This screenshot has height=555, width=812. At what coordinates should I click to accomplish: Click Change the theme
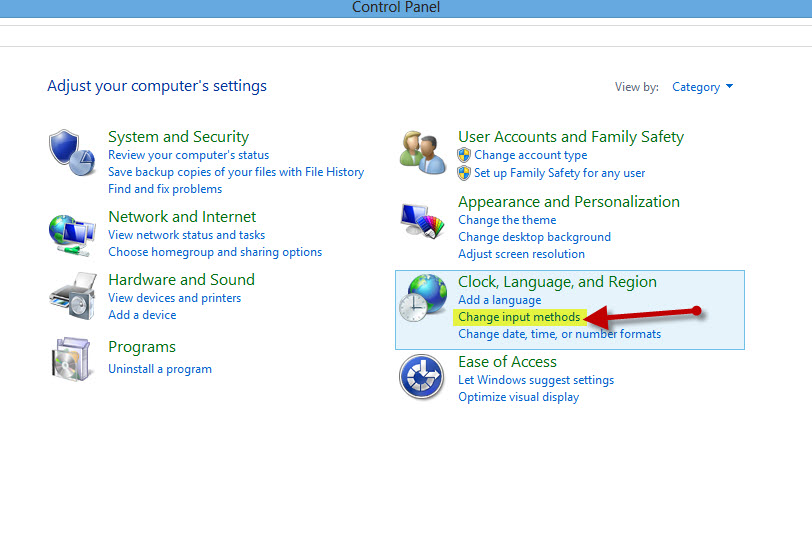507,220
